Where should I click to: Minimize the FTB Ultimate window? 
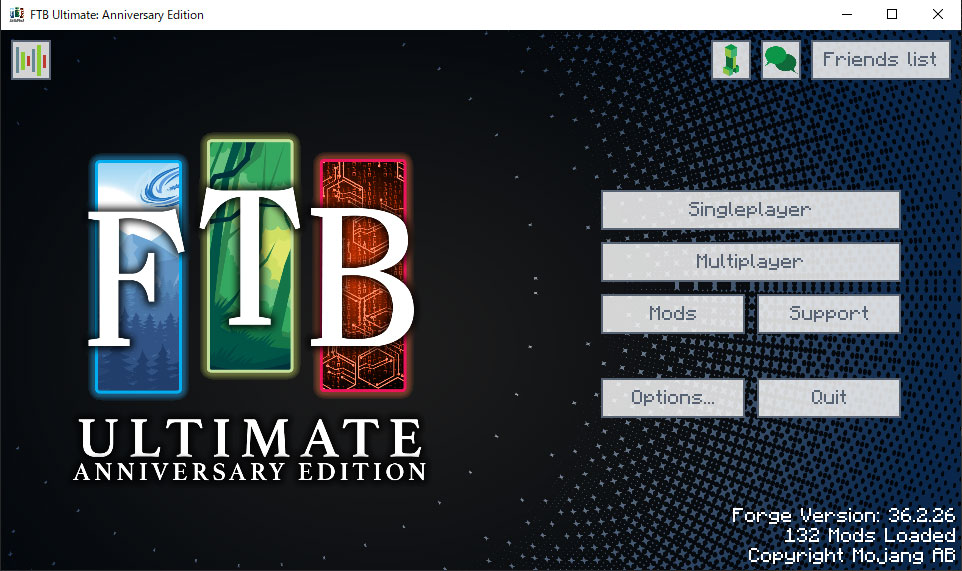847,14
